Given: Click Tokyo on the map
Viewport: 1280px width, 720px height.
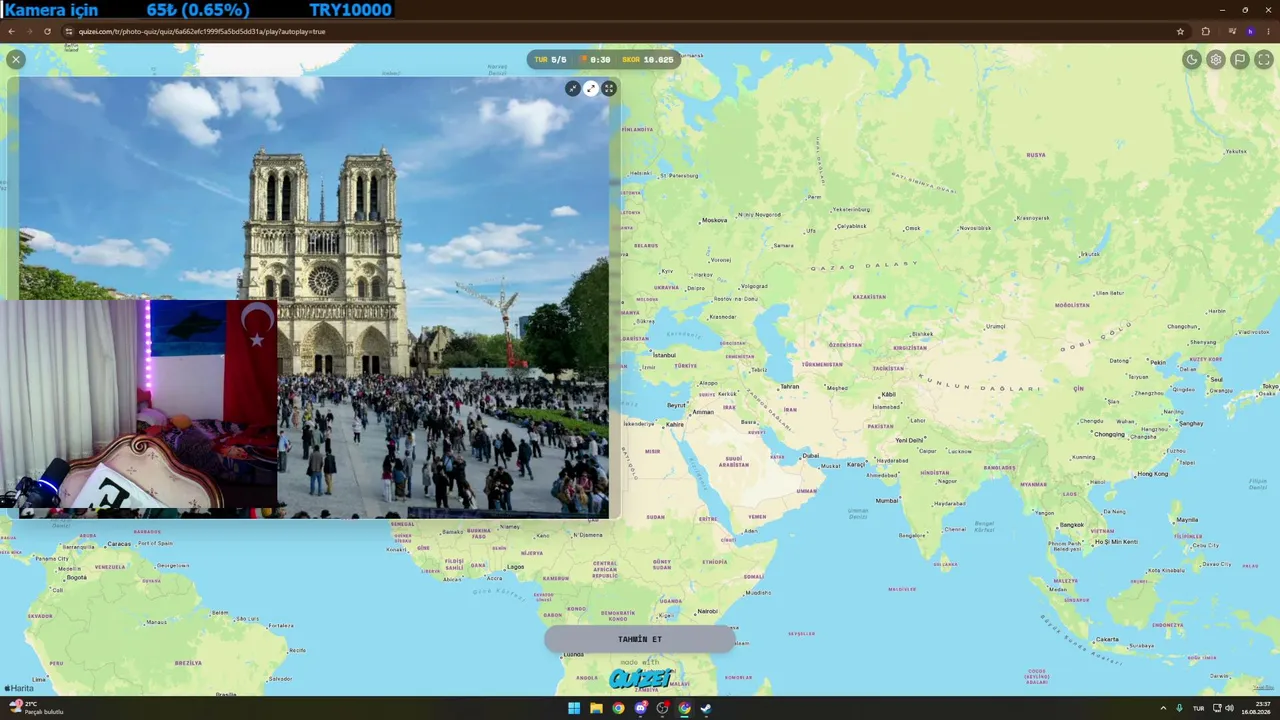Looking at the screenshot, I should coord(1270,386).
